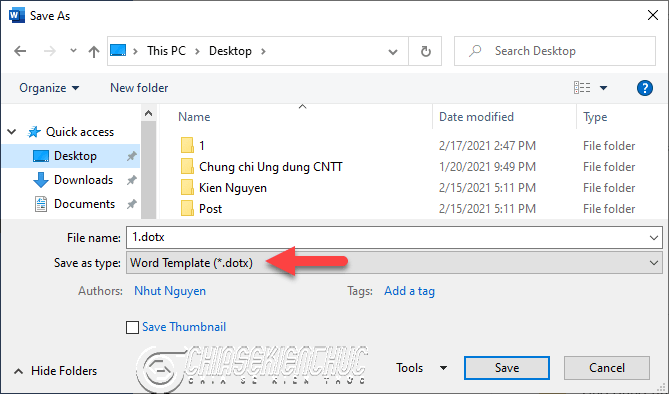The image size is (669, 394).
Task: Click the Save button
Action: (507, 368)
